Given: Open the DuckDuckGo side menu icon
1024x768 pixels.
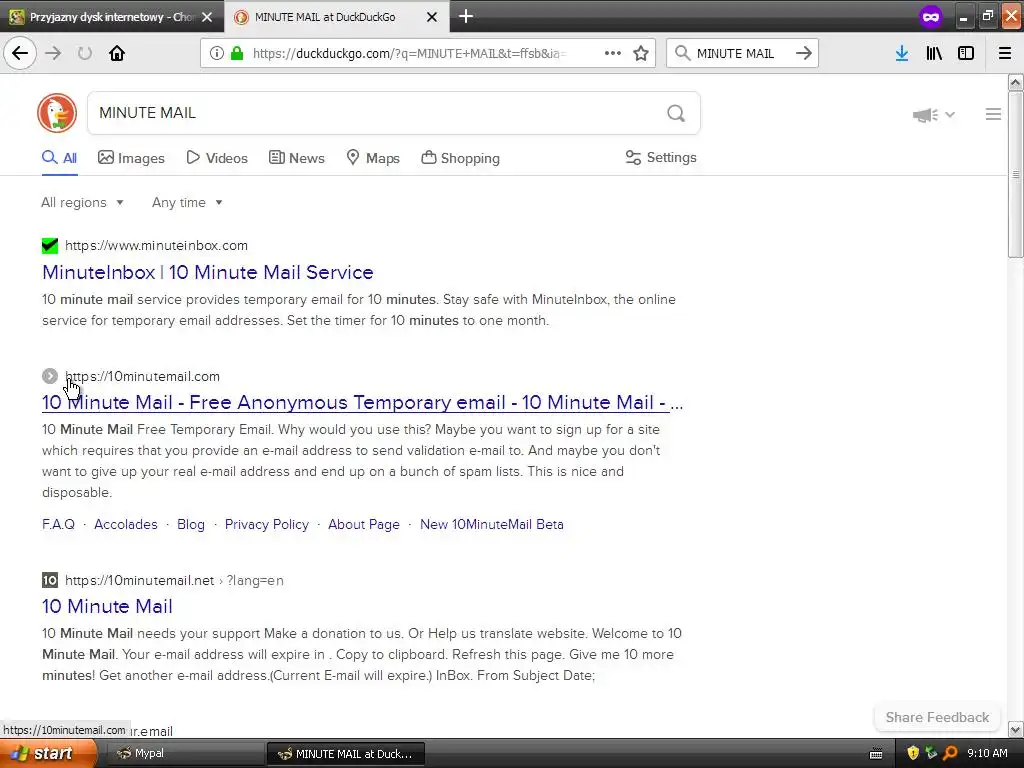Looking at the screenshot, I should pyautogui.click(x=993, y=114).
